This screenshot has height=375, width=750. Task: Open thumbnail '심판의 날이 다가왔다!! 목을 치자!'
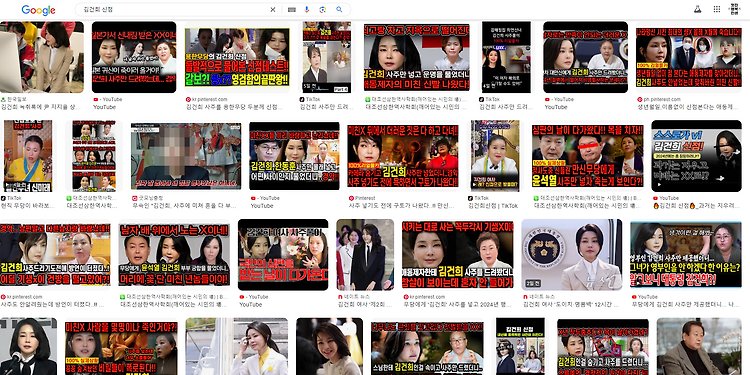[x=587, y=156]
